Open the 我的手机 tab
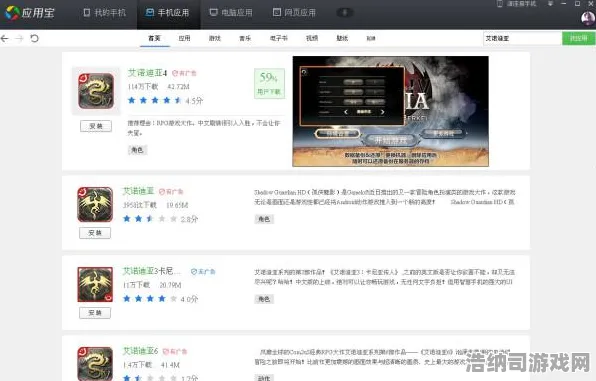Viewport: 596px width, 381px height. [x=104, y=13]
